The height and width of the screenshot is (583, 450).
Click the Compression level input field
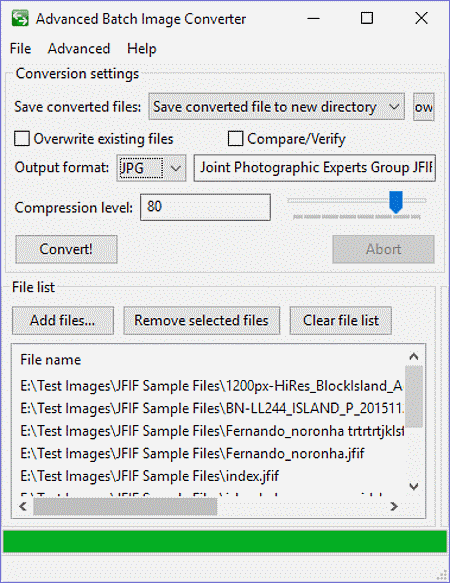point(205,207)
